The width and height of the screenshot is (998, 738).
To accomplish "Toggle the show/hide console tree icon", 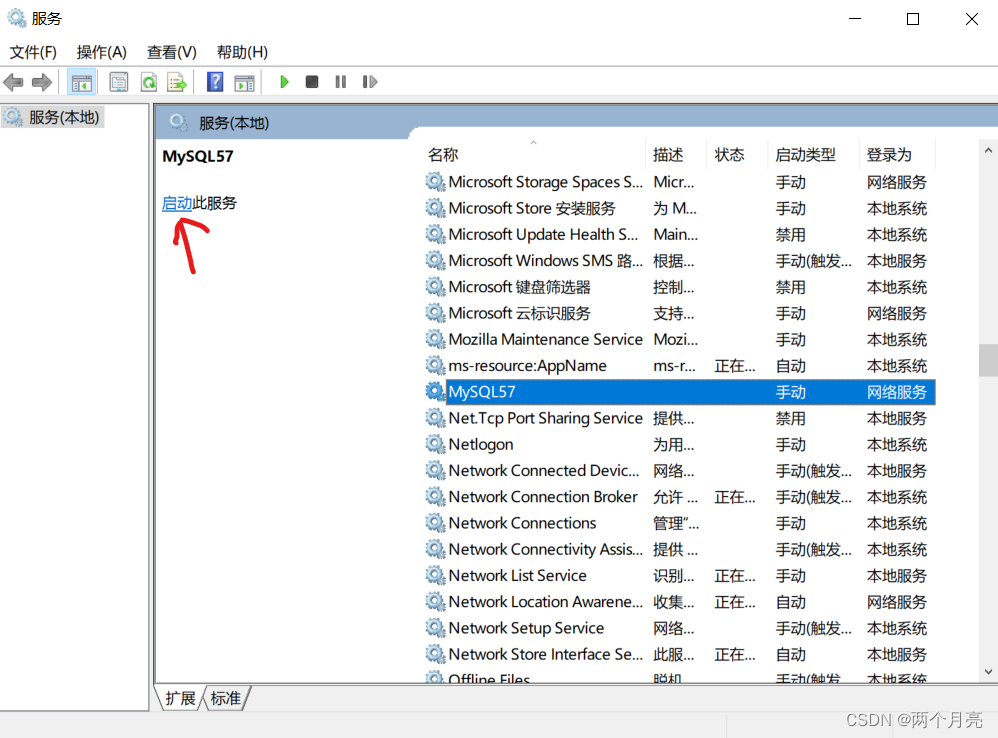I will point(81,82).
